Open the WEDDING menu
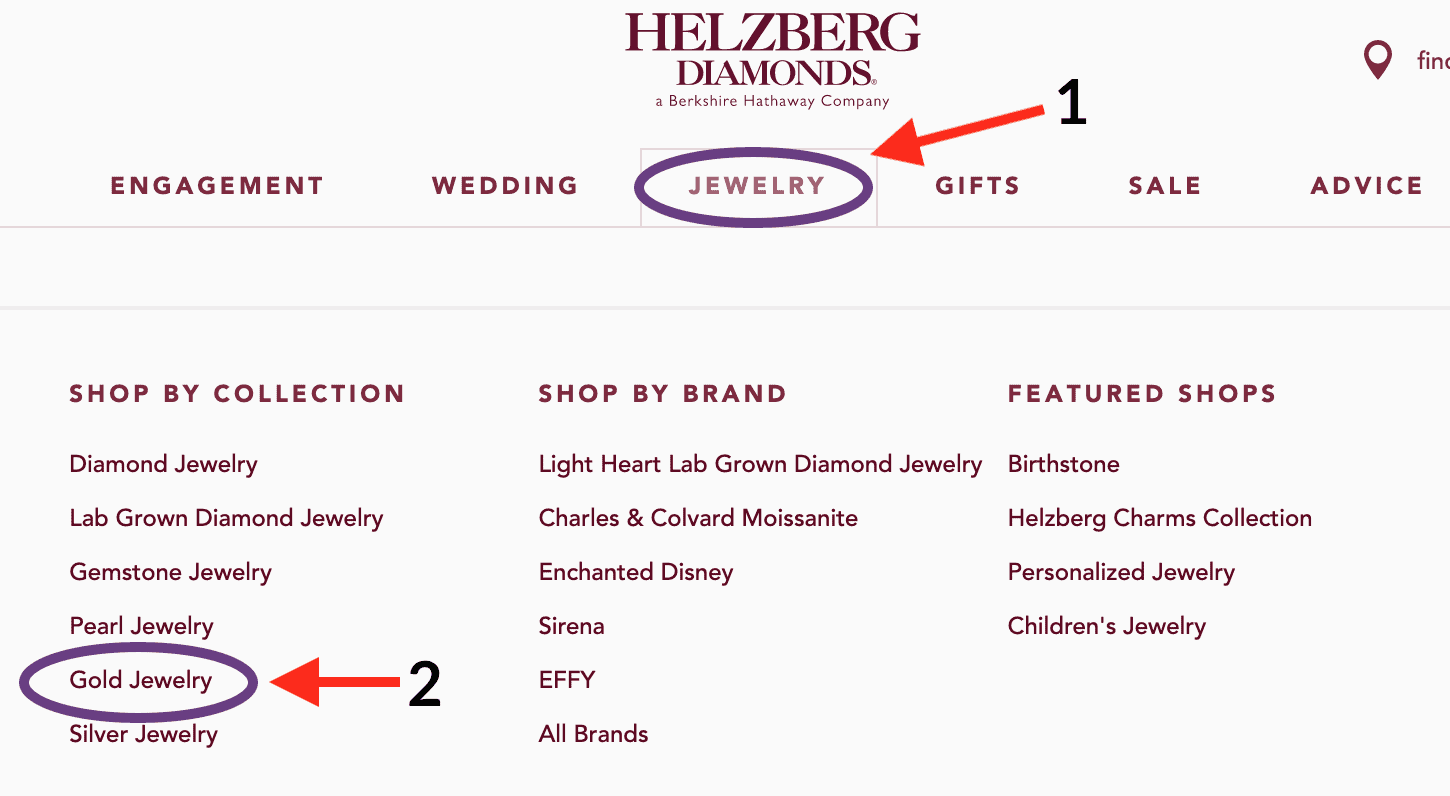Image resolution: width=1450 pixels, height=796 pixels. pyautogui.click(x=504, y=185)
